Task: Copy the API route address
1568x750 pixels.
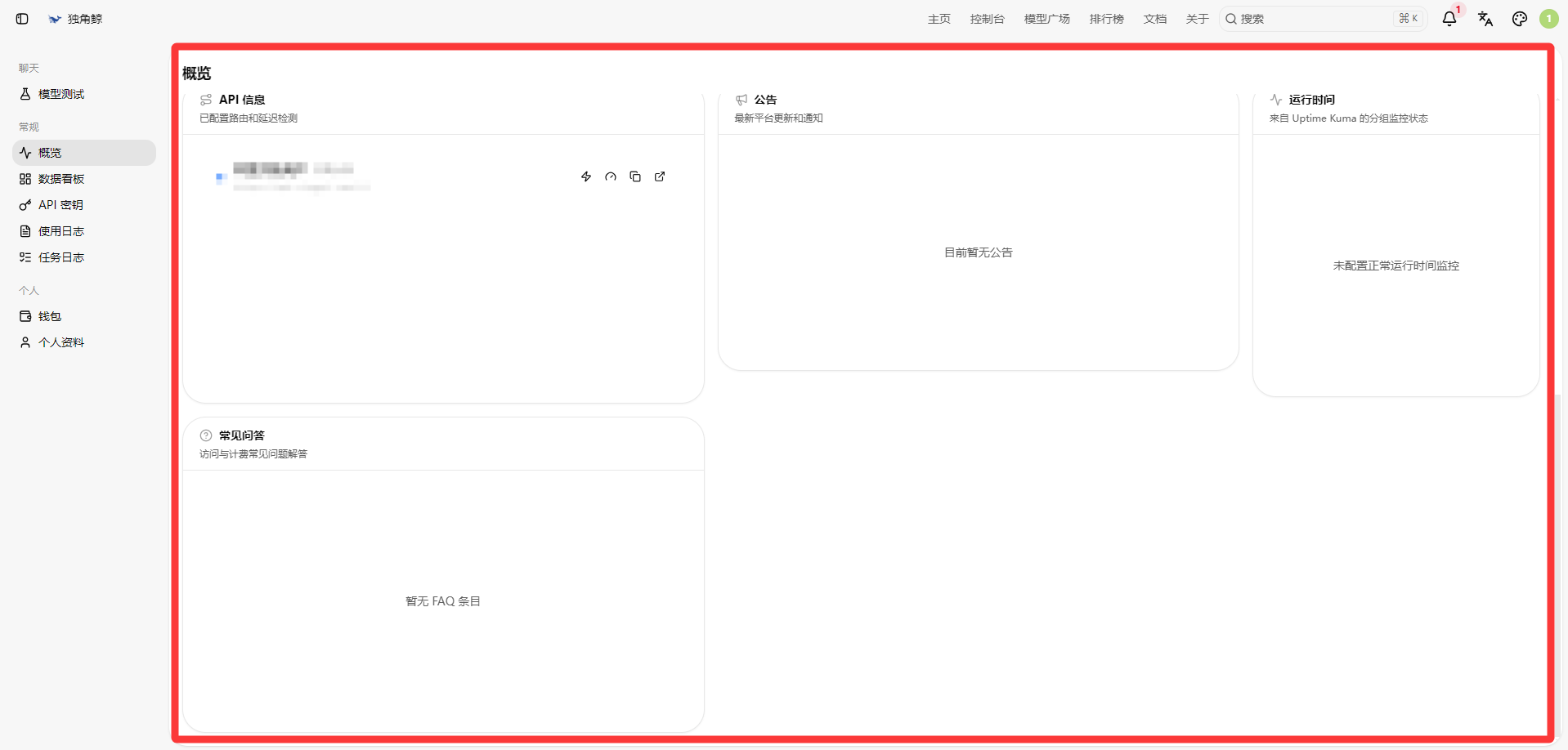Action: coord(635,176)
